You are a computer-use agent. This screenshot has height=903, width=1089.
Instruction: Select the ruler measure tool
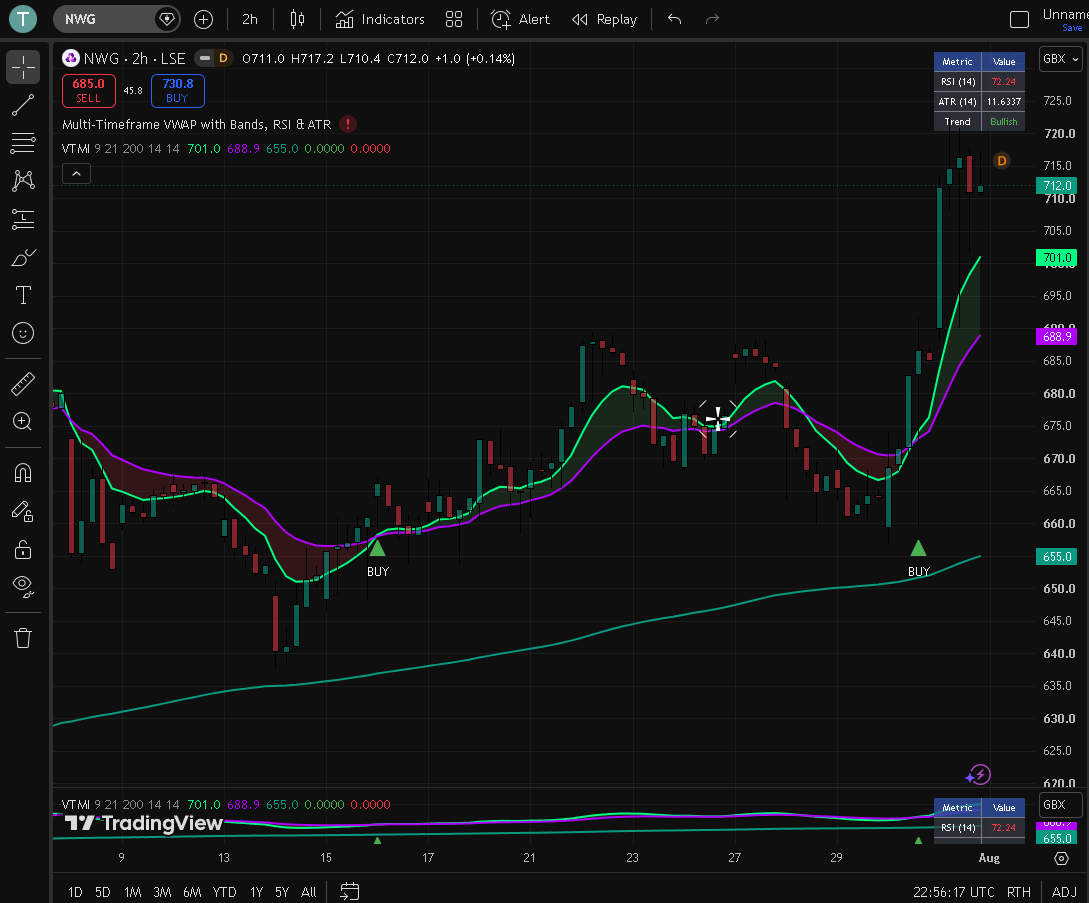(x=23, y=383)
